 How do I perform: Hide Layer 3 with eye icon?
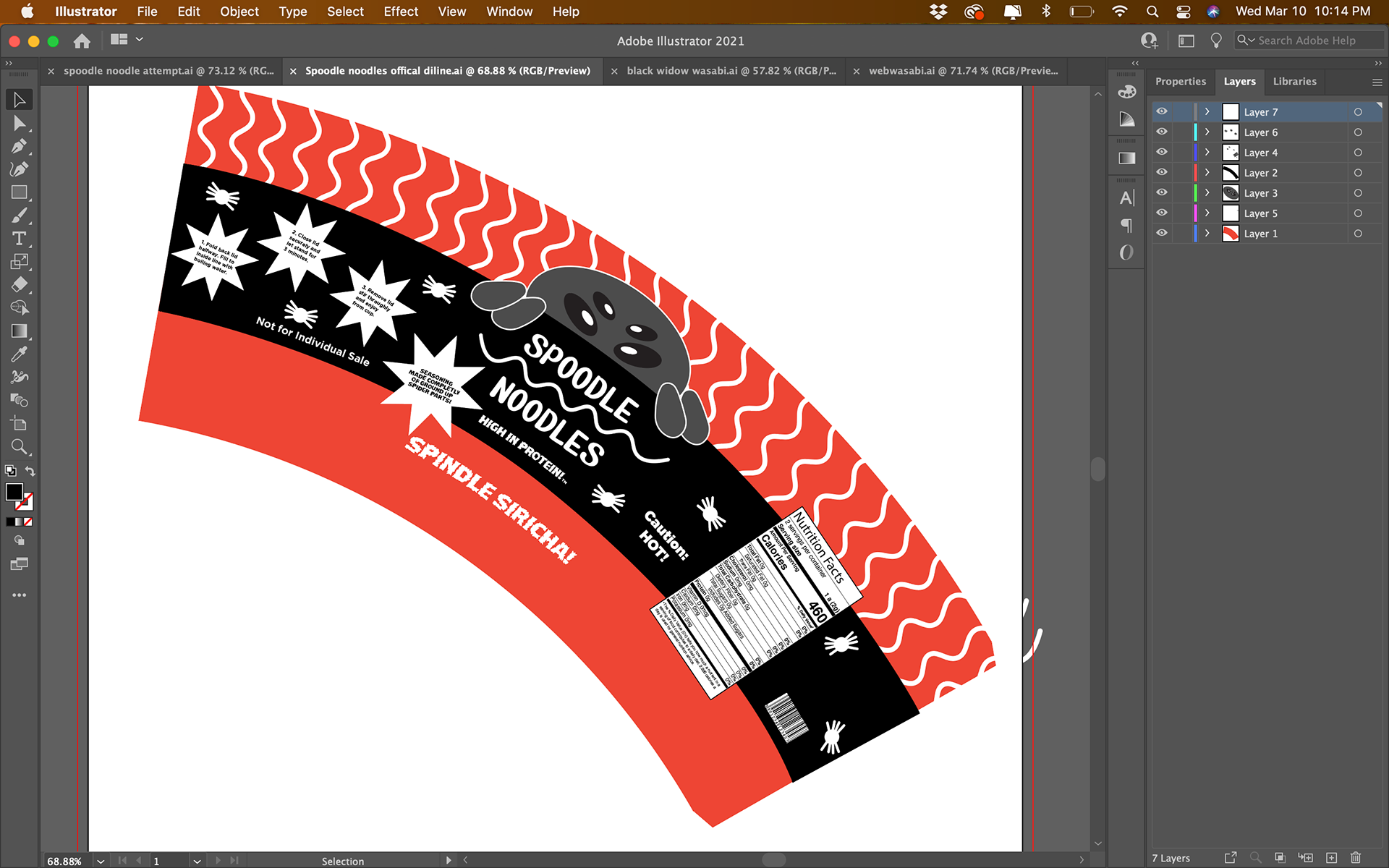1162,193
